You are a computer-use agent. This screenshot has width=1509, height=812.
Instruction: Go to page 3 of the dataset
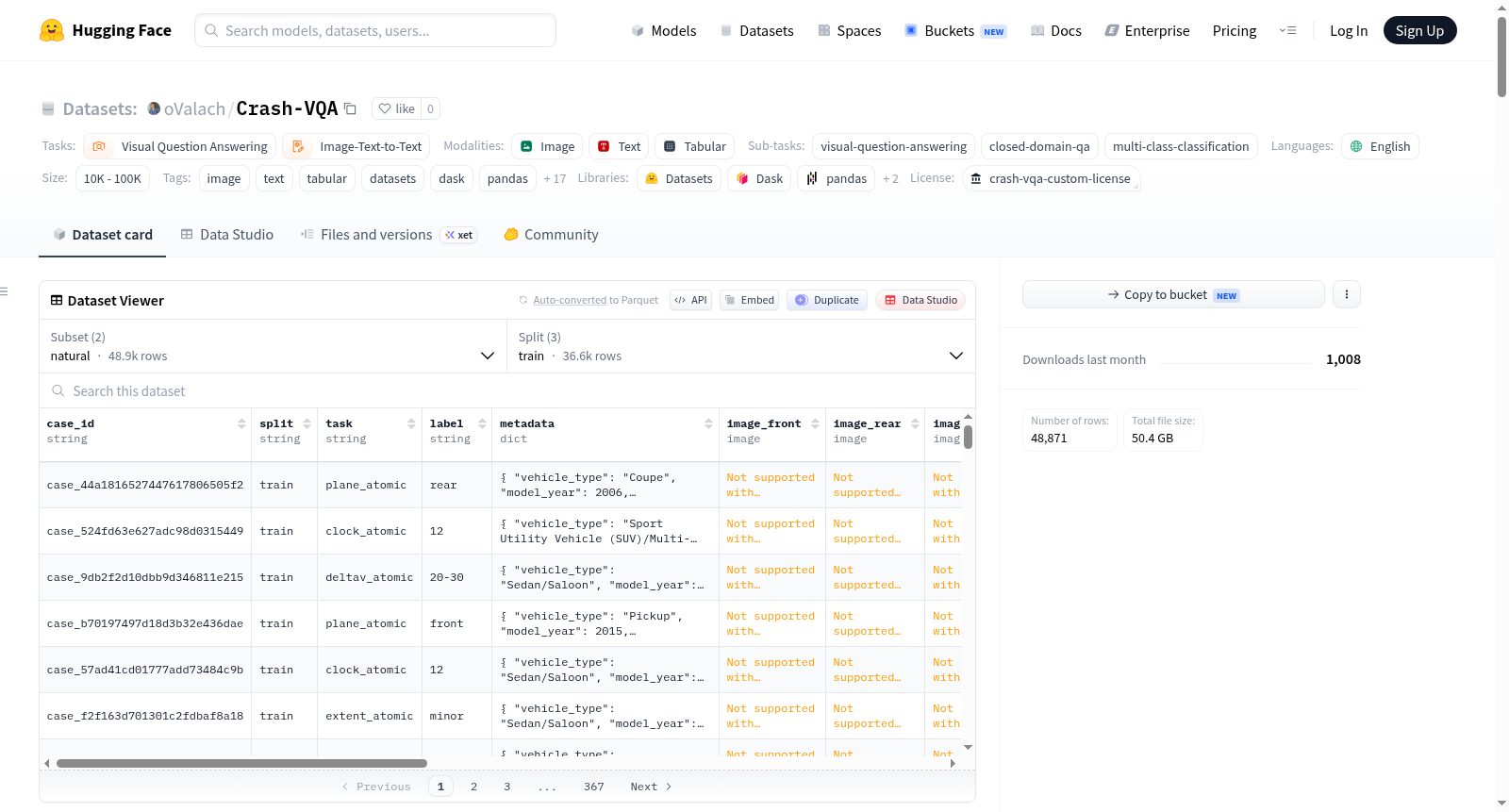506,787
